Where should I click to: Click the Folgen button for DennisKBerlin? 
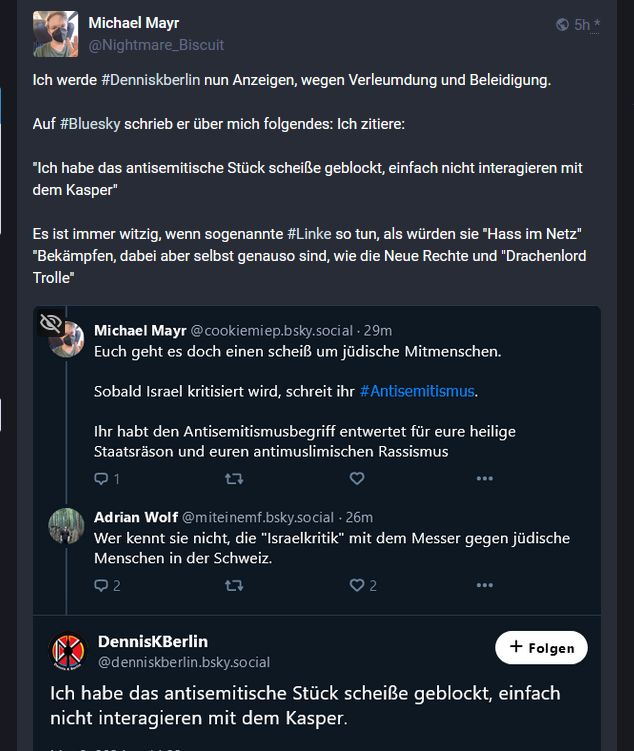tap(541, 647)
